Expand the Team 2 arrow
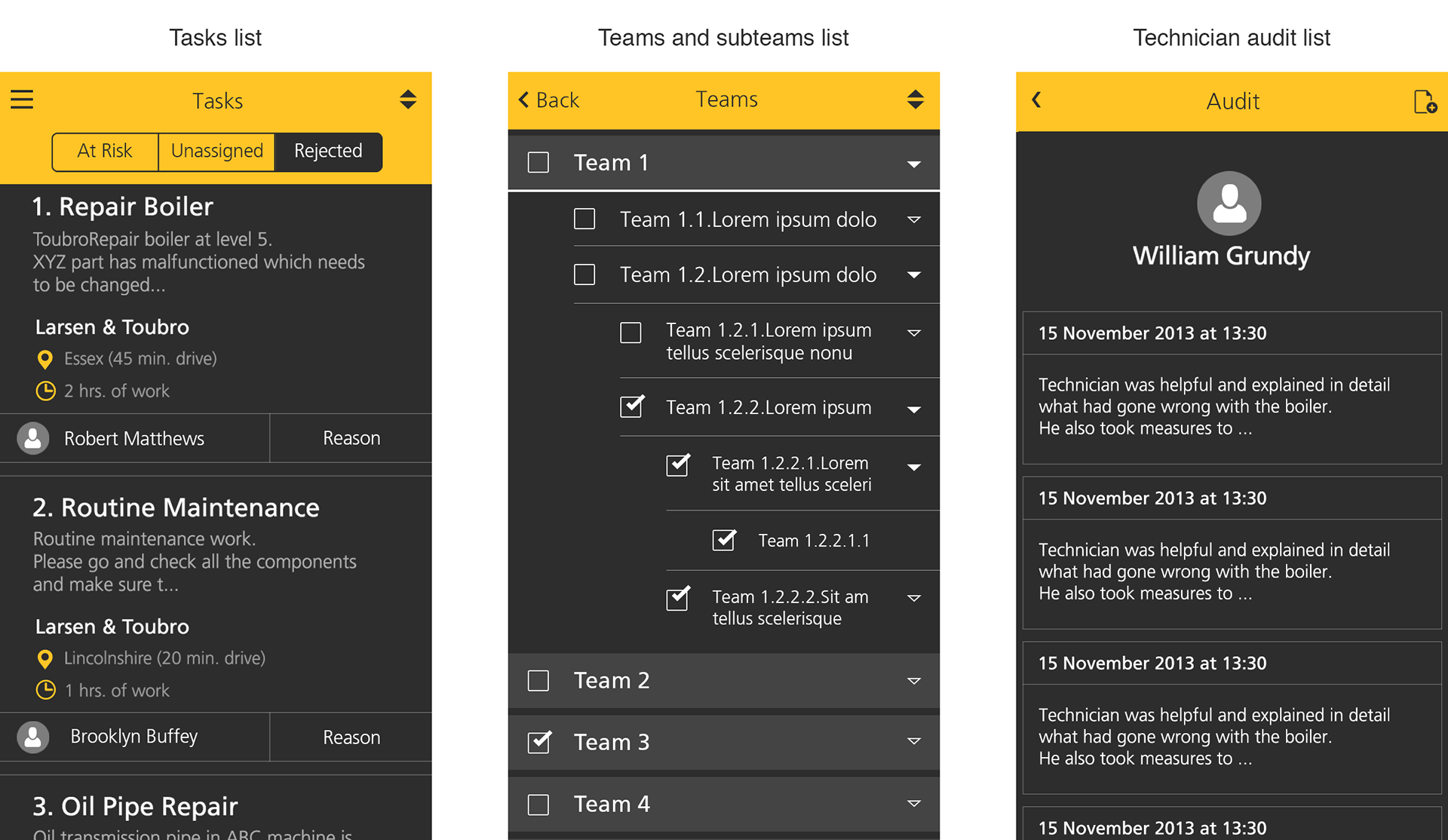The height and width of the screenshot is (840, 1448). click(x=914, y=681)
